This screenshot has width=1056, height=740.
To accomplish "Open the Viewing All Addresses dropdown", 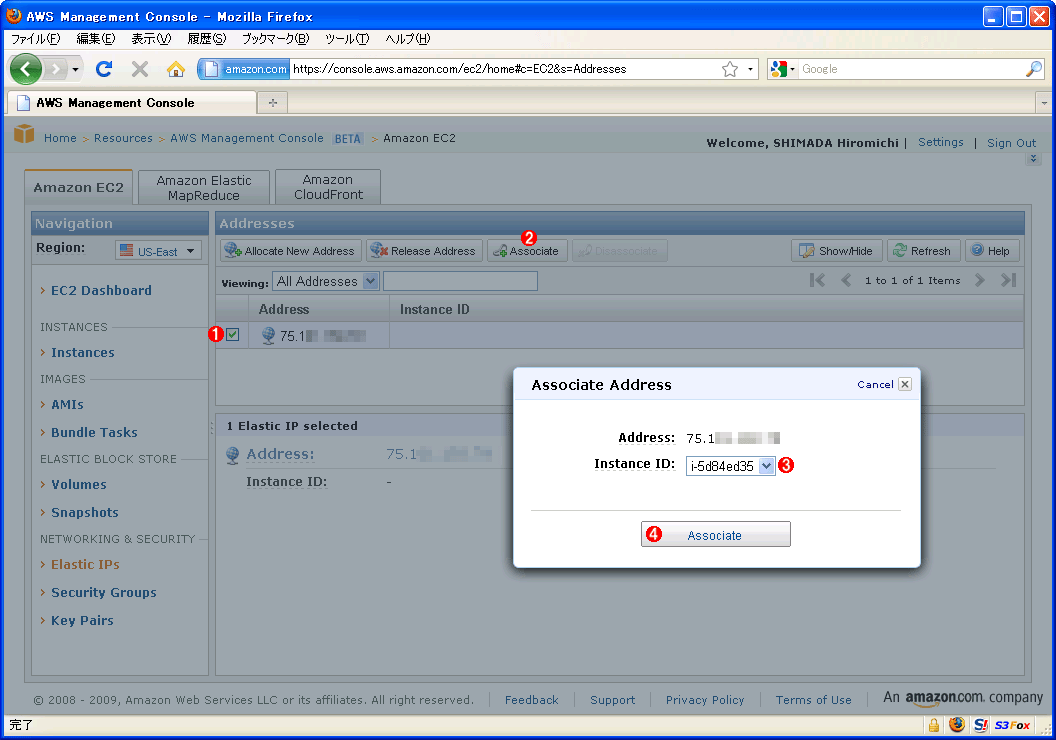I will (326, 281).
